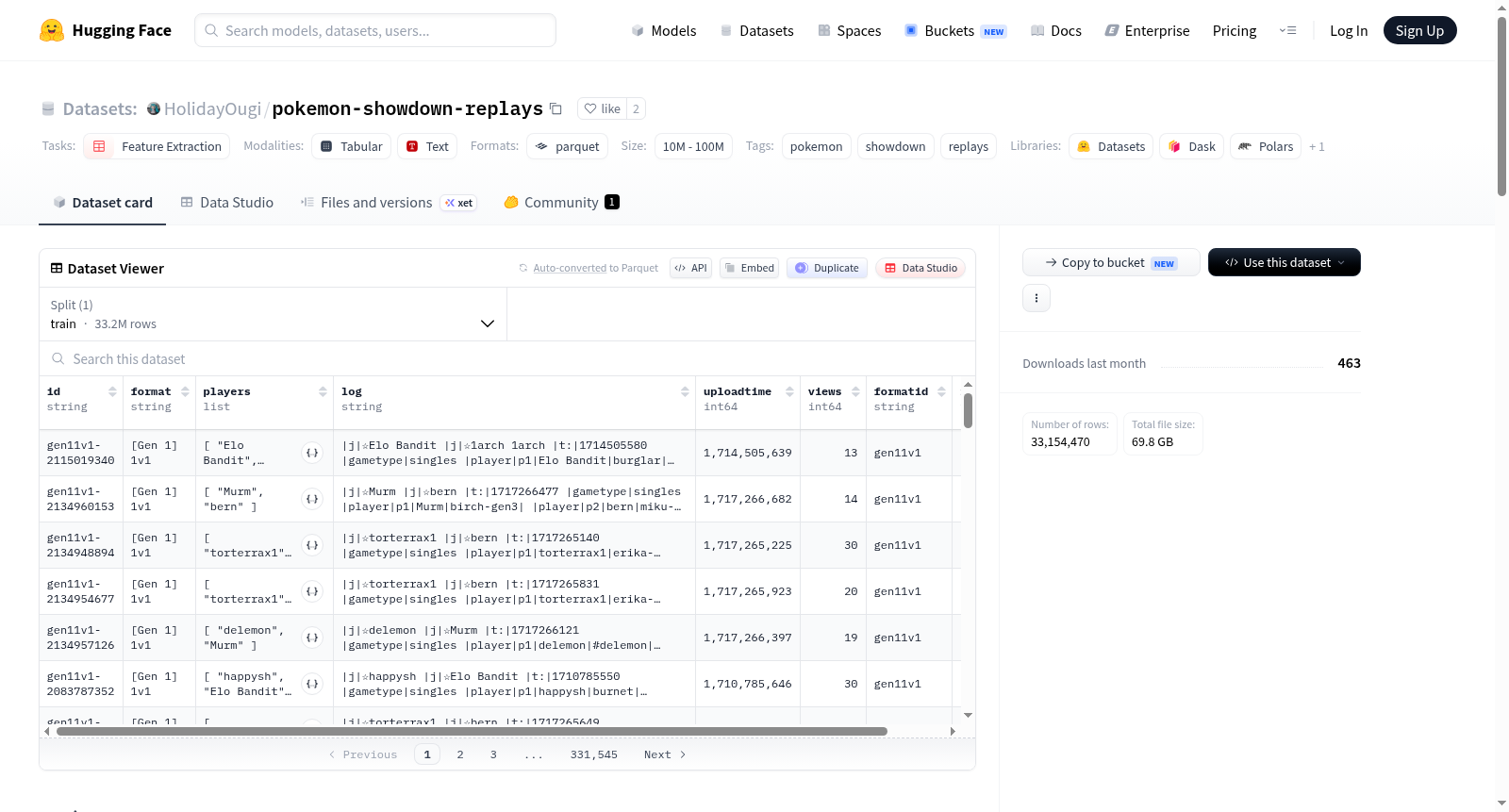Open Buckets in top navigation
The image size is (1509, 812).
(x=955, y=30)
